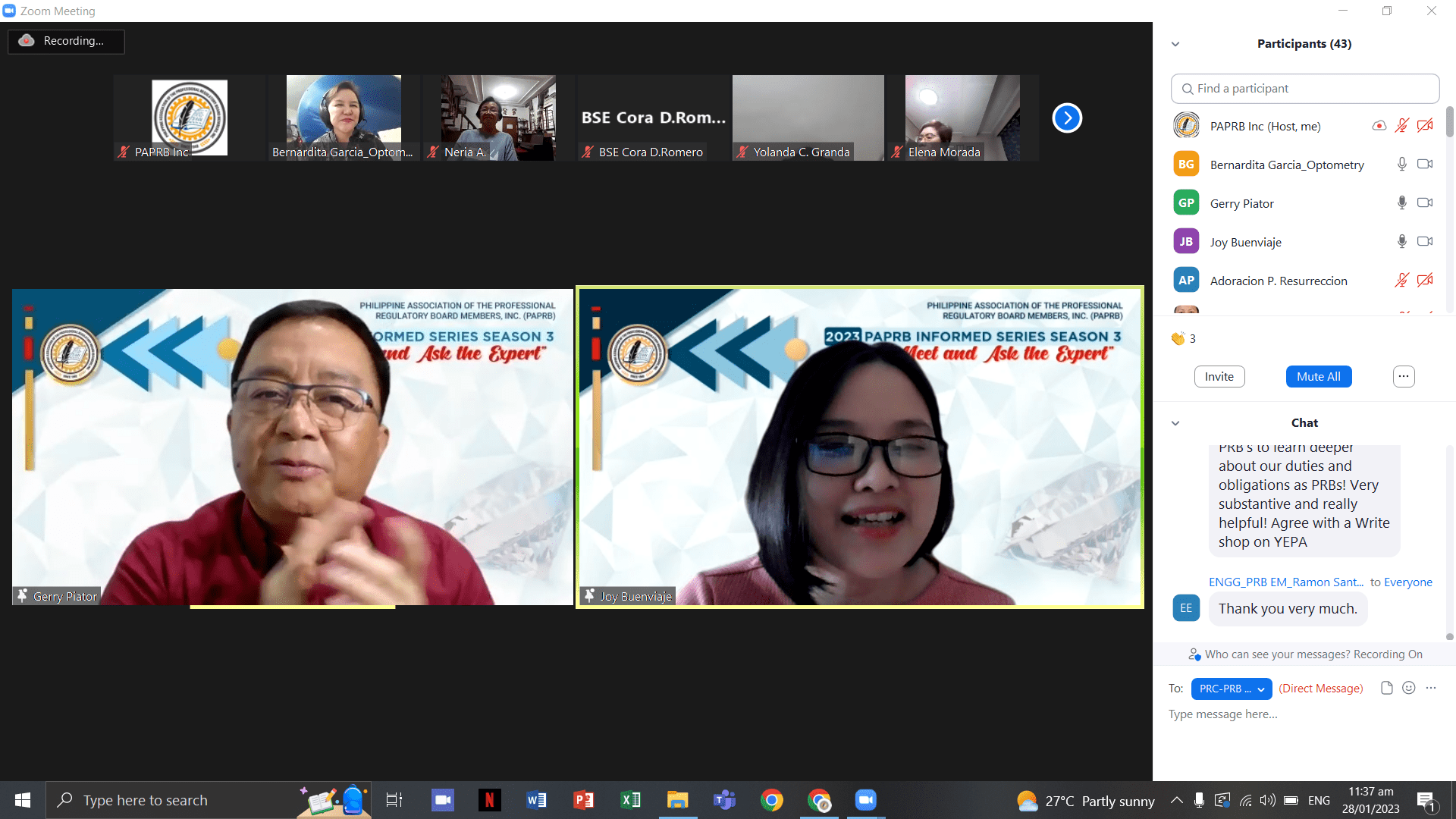Image resolution: width=1456 pixels, height=819 pixels.
Task: Click Adoracion P. Resurreccion camera-off icon
Action: click(x=1425, y=280)
